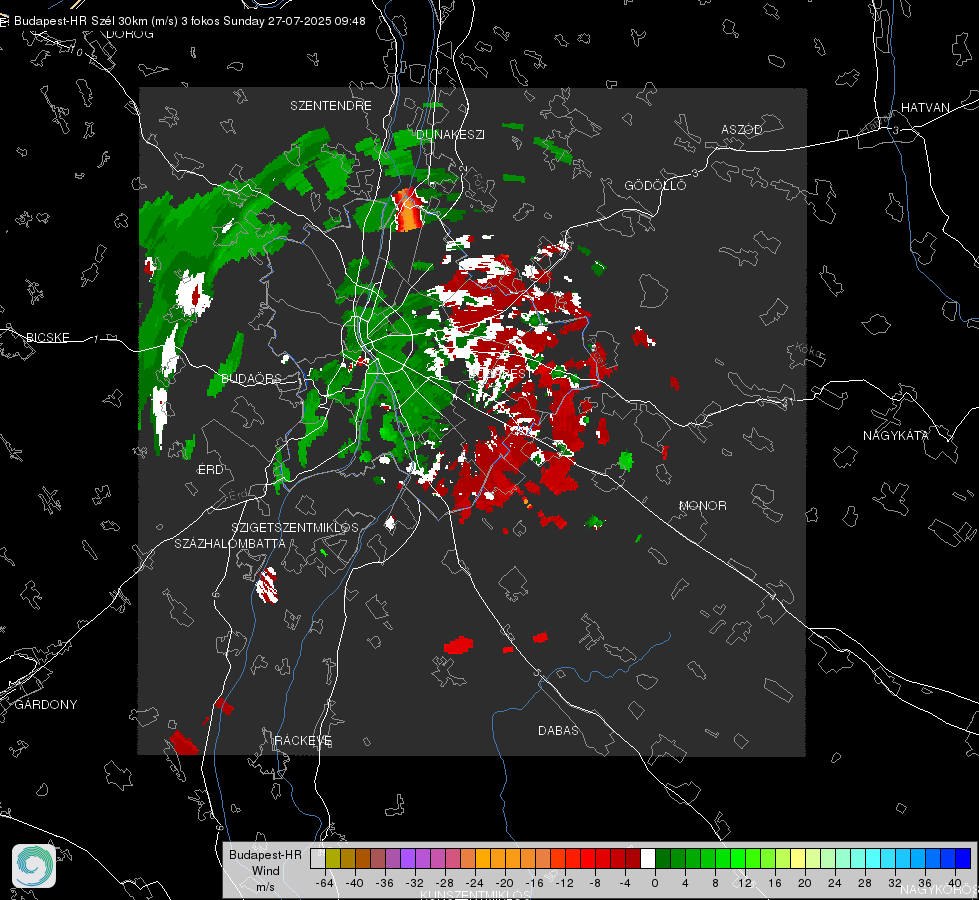Click the RÁCKEVE city label
Image resolution: width=979 pixels, height=900 pixels.
[303, 740]
